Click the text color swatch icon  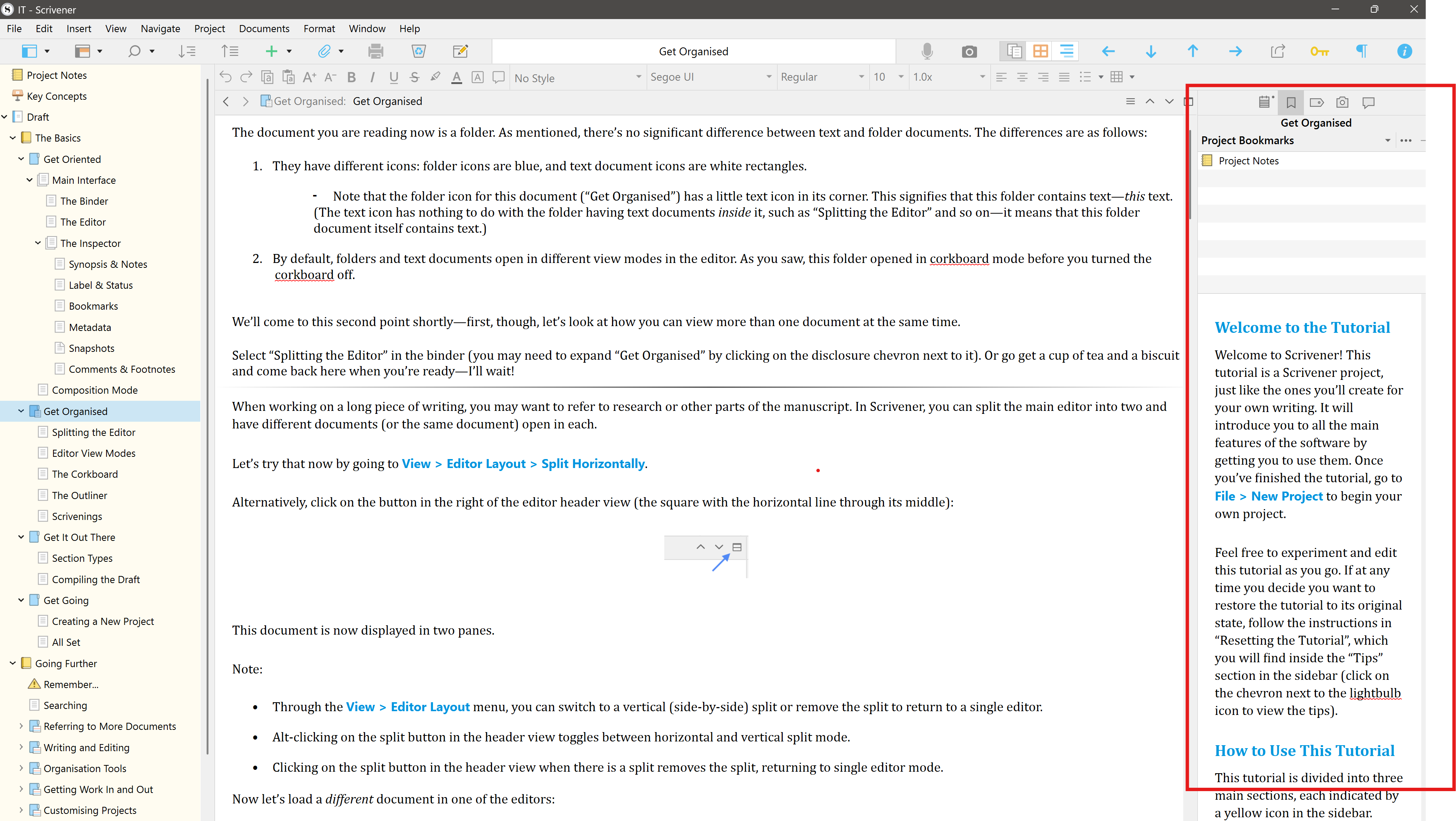point(457,77)
